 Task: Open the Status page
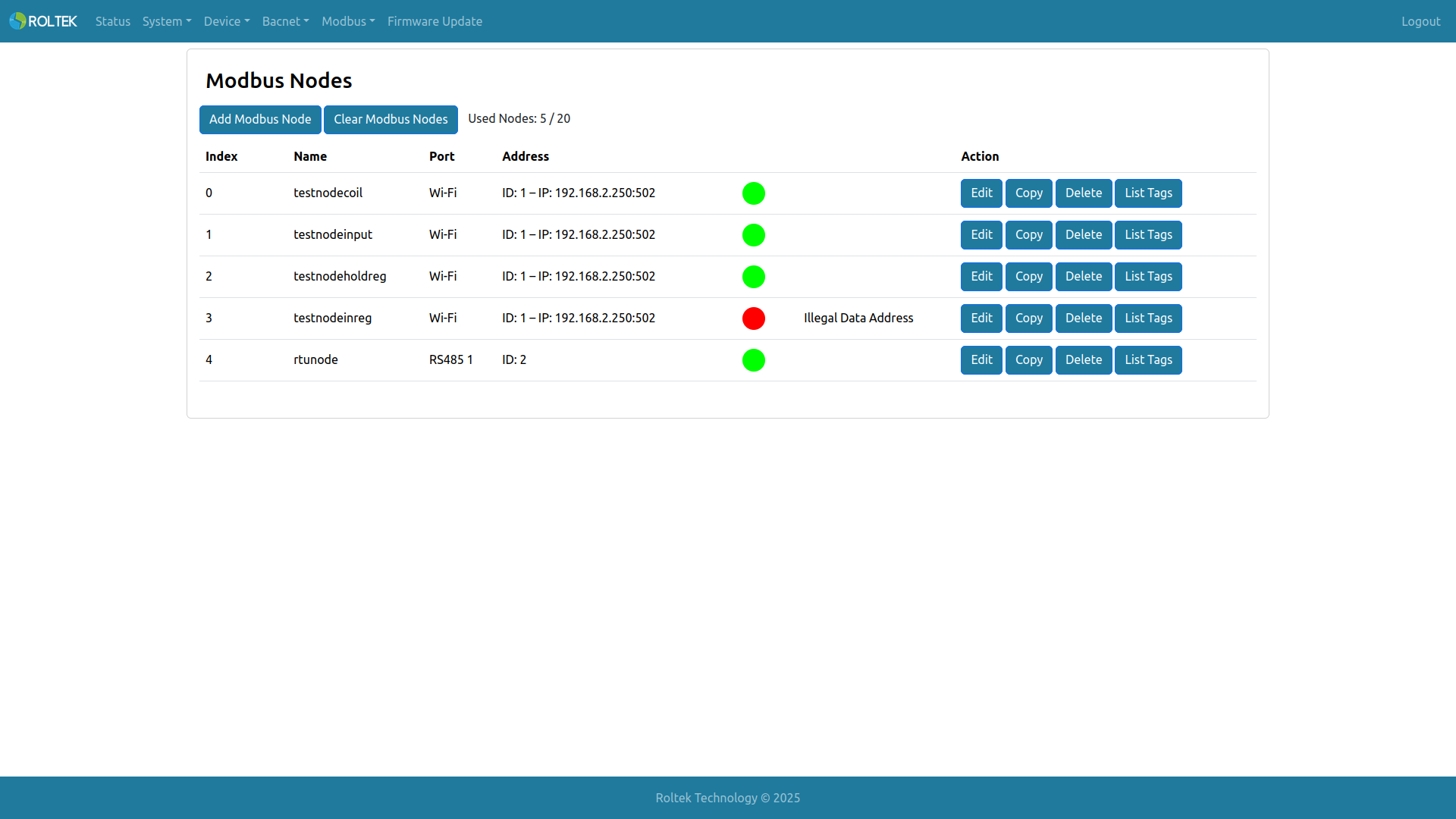[113, 21]
